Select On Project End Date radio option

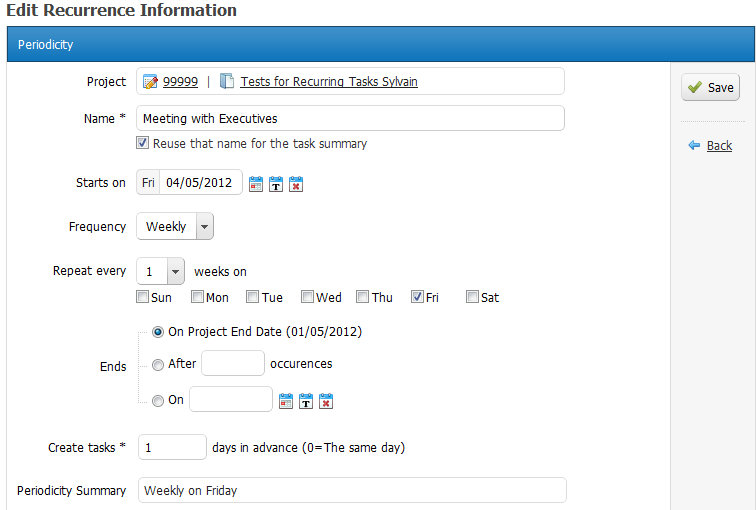click(x=158, y=332)
